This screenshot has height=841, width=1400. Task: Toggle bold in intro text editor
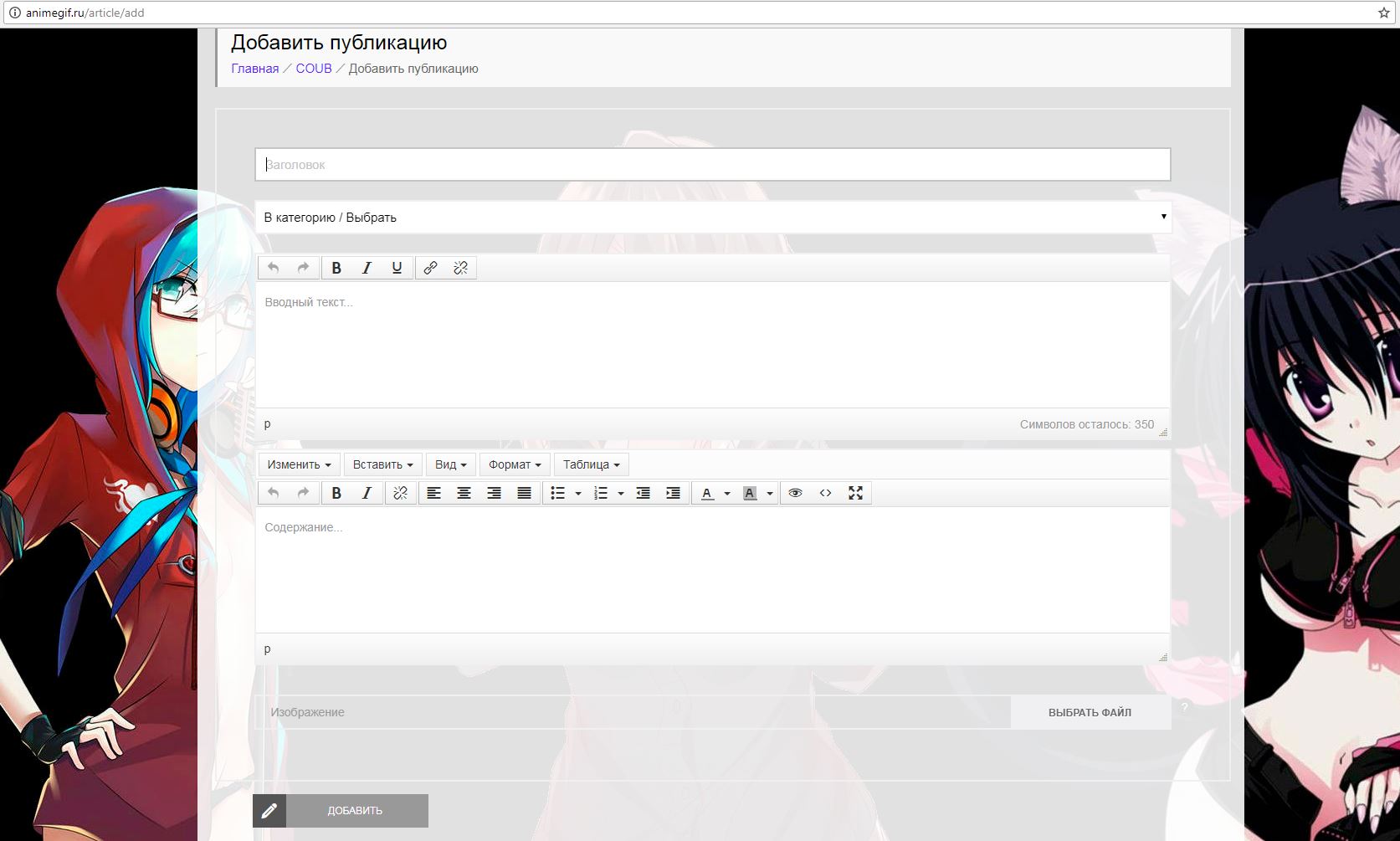336,268
